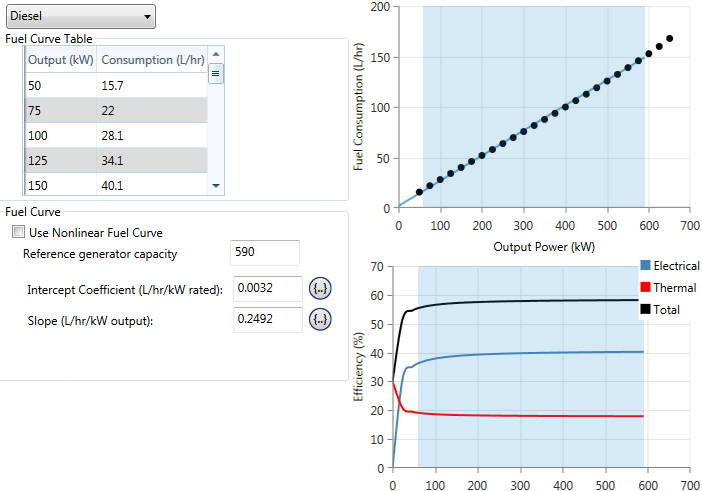Image resolution: width=702 pixels, height=491 pixels.
Task: Click the blue Electrical legend swatch
Action: click(645, 266)
